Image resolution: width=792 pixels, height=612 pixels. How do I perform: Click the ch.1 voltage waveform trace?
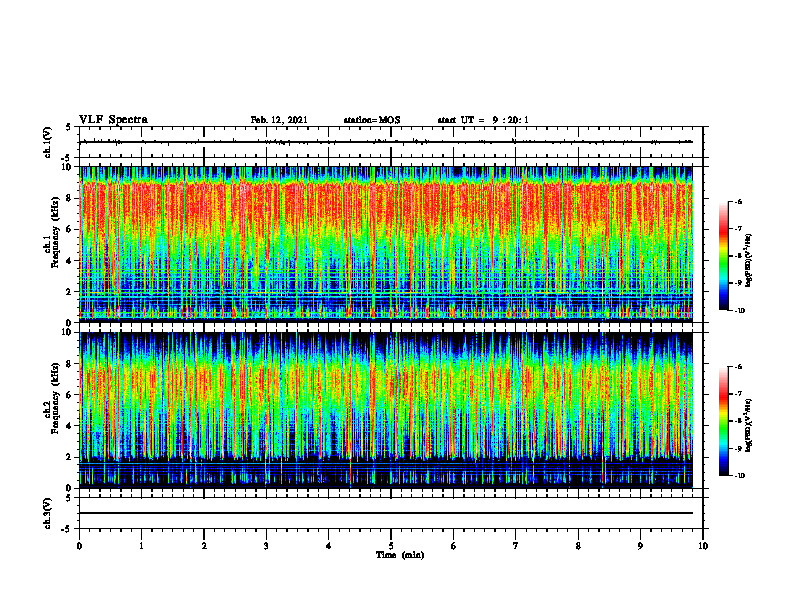point(386,142)
